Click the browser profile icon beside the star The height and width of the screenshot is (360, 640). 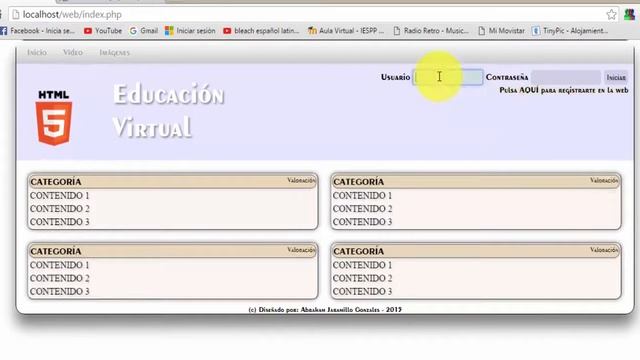[629, 15]
